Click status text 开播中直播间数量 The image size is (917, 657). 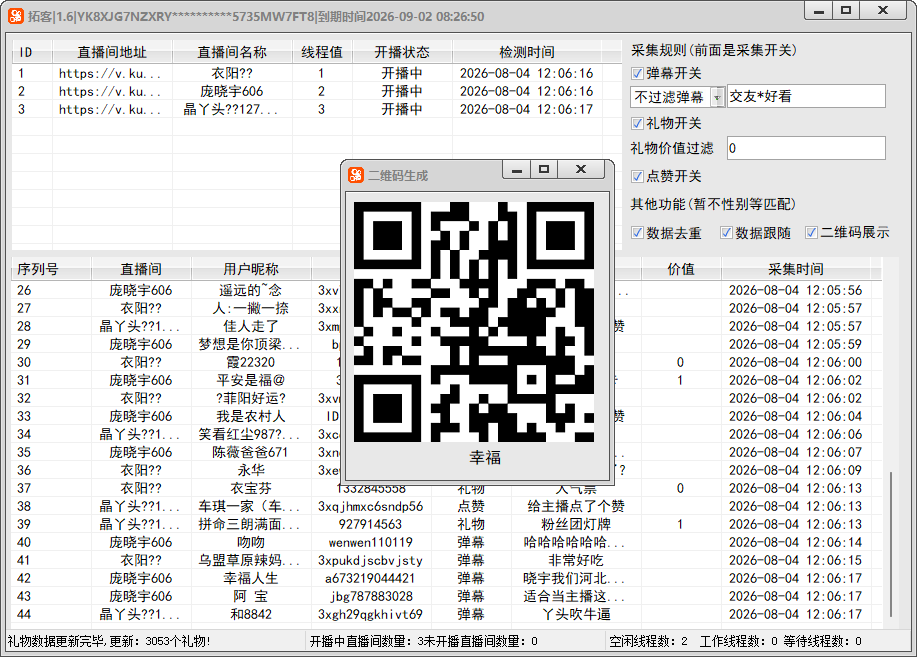pos(362,641)
